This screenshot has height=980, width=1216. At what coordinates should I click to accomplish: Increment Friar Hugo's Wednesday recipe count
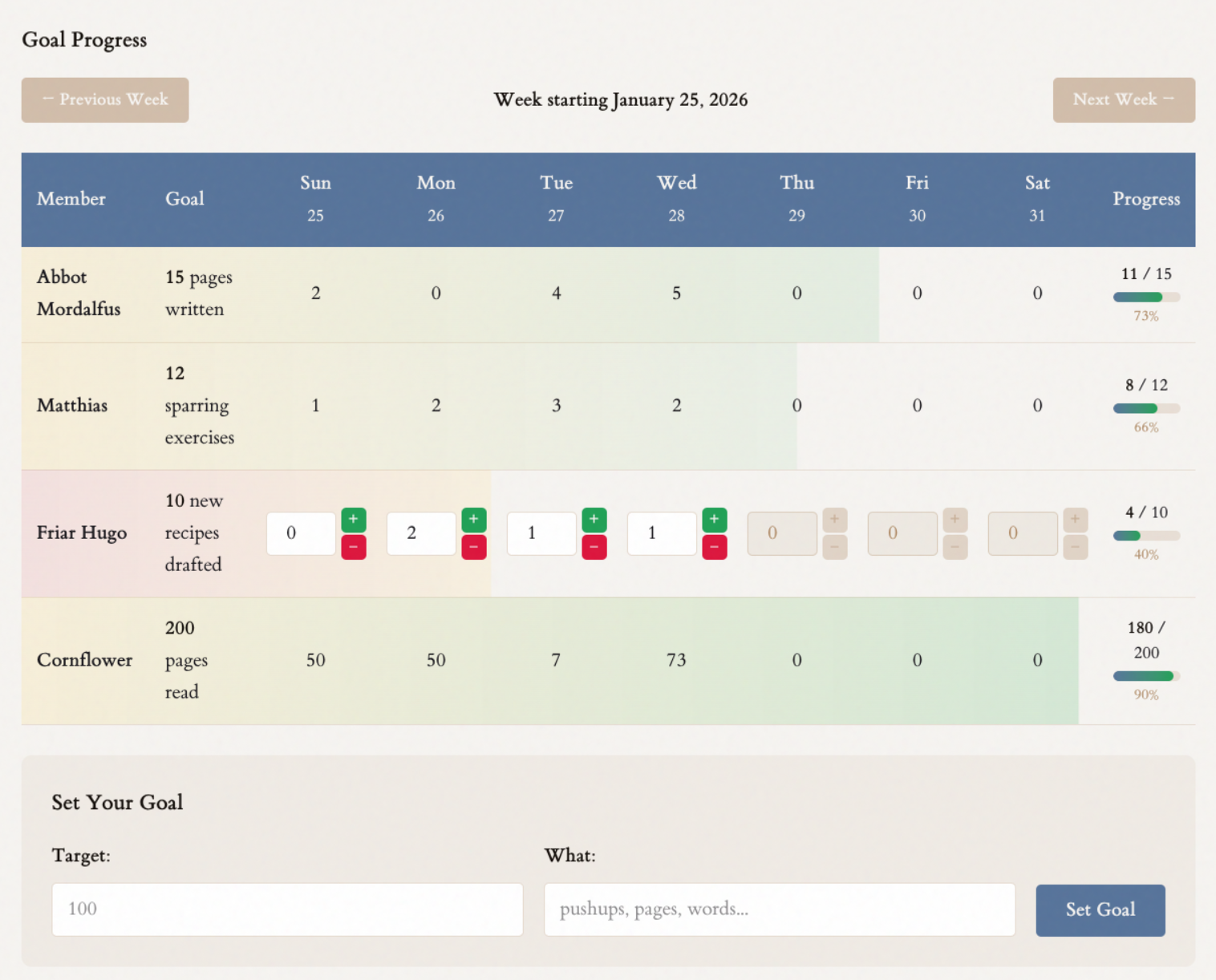click(715, 519)
